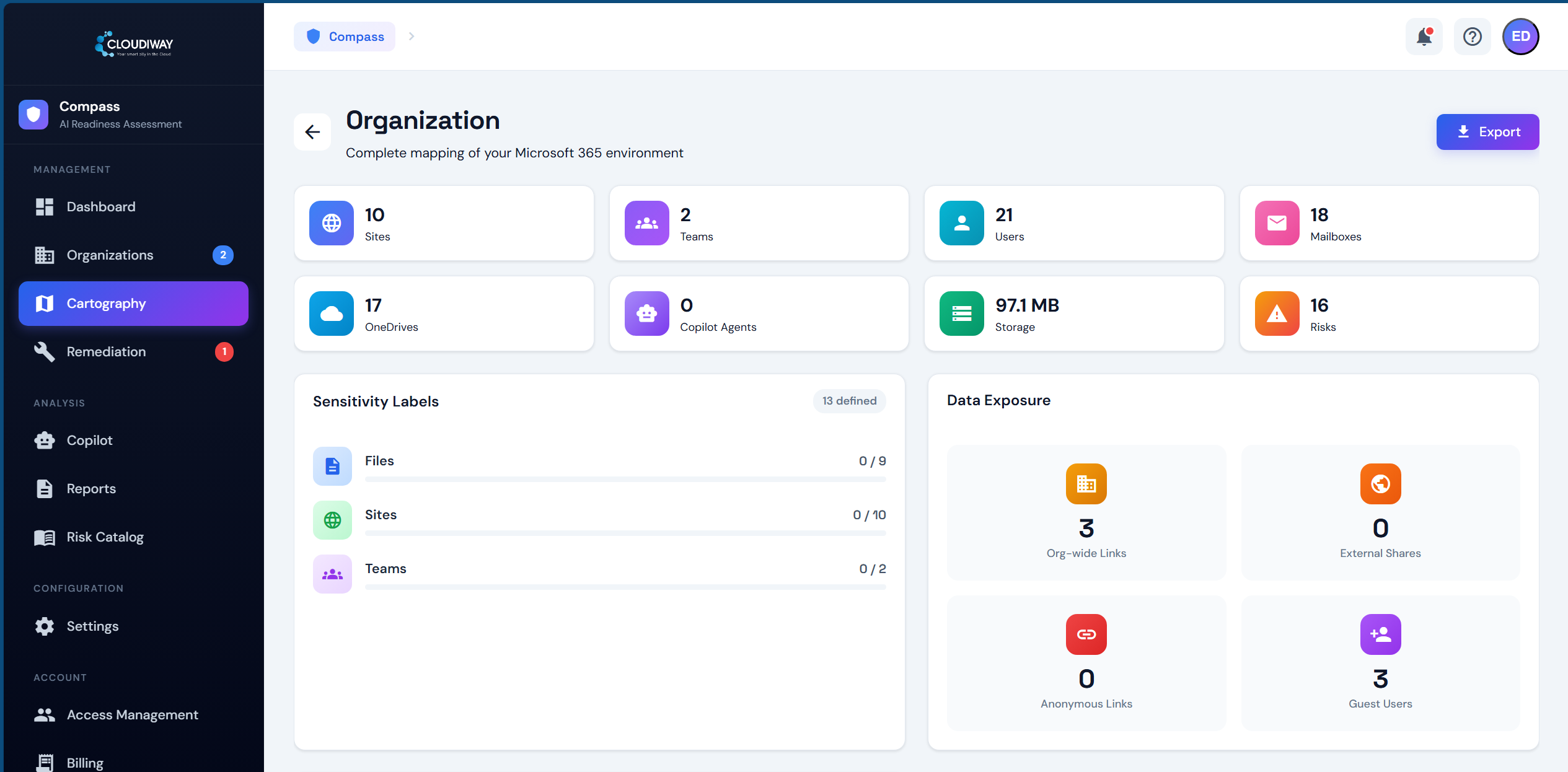
Task: Click the Storage icon
Action: tap(962, 314)
